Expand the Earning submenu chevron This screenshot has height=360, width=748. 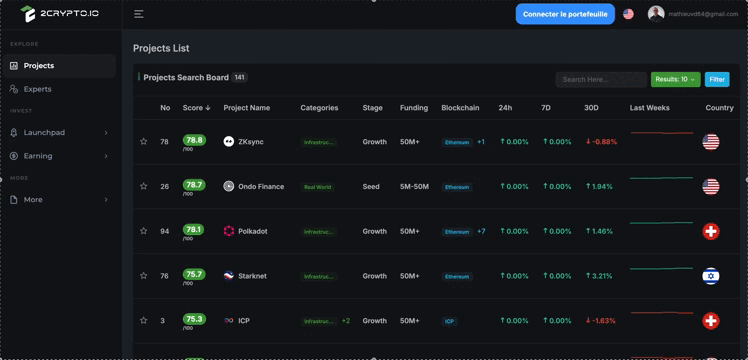[x=106, y=156]
